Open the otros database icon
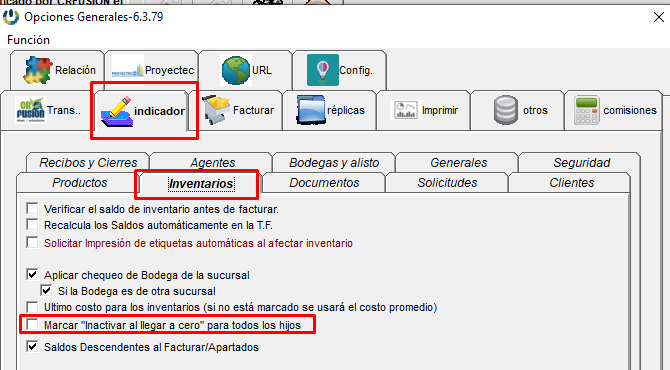 (505, 110)
